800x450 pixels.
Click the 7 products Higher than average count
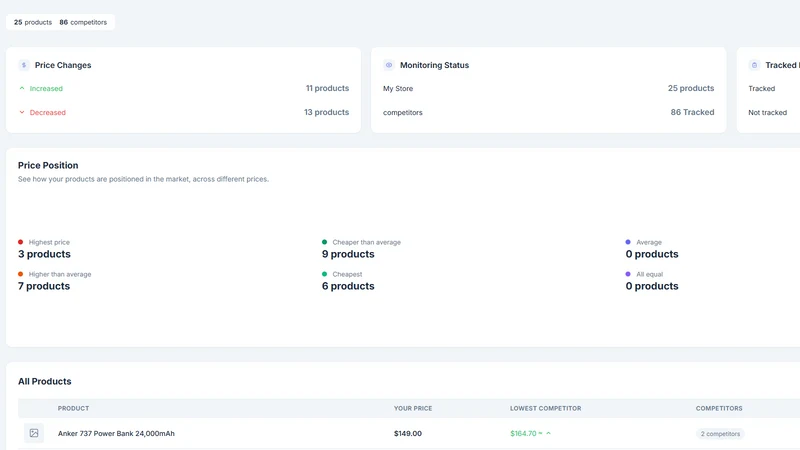(x=44, y=286)
